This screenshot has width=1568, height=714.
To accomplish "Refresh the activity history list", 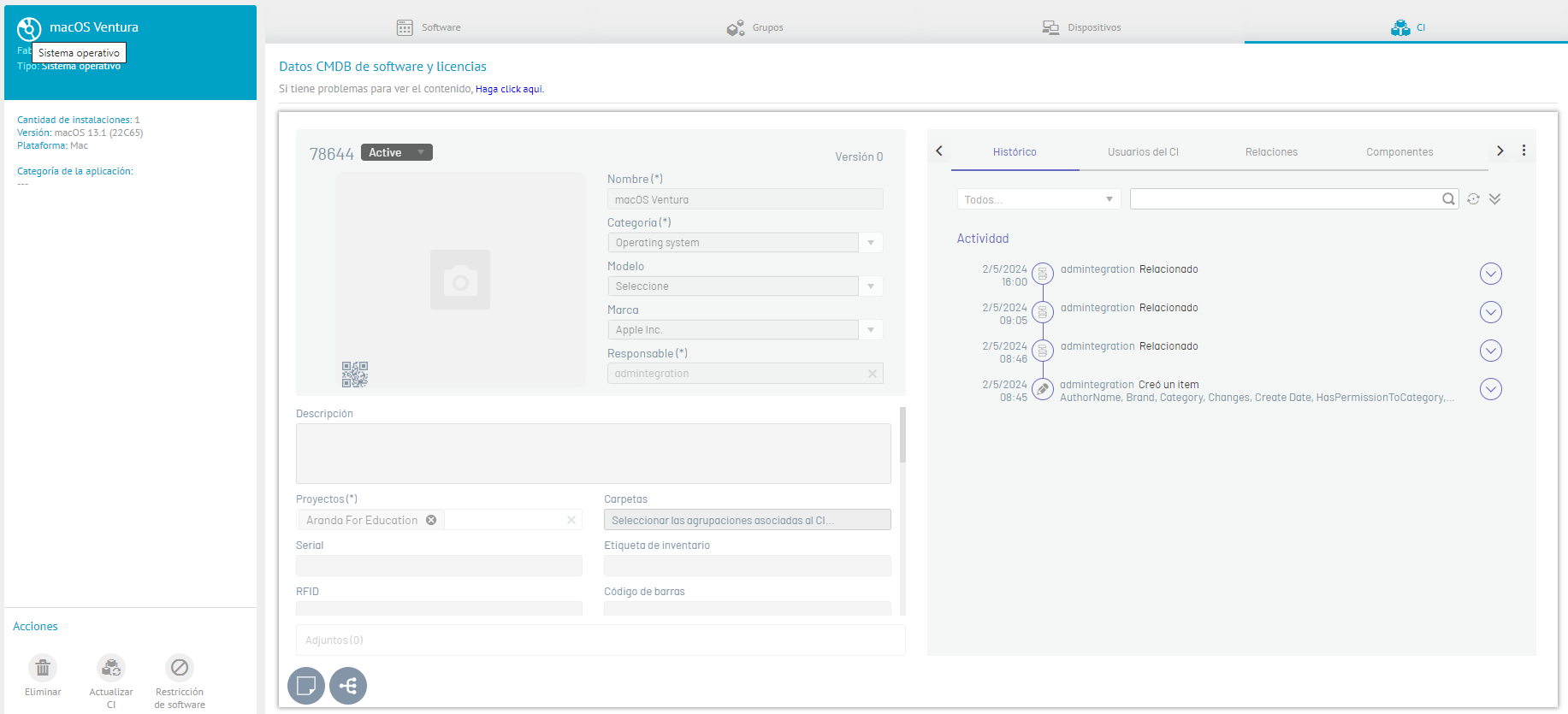I will tap(1473, 199).
